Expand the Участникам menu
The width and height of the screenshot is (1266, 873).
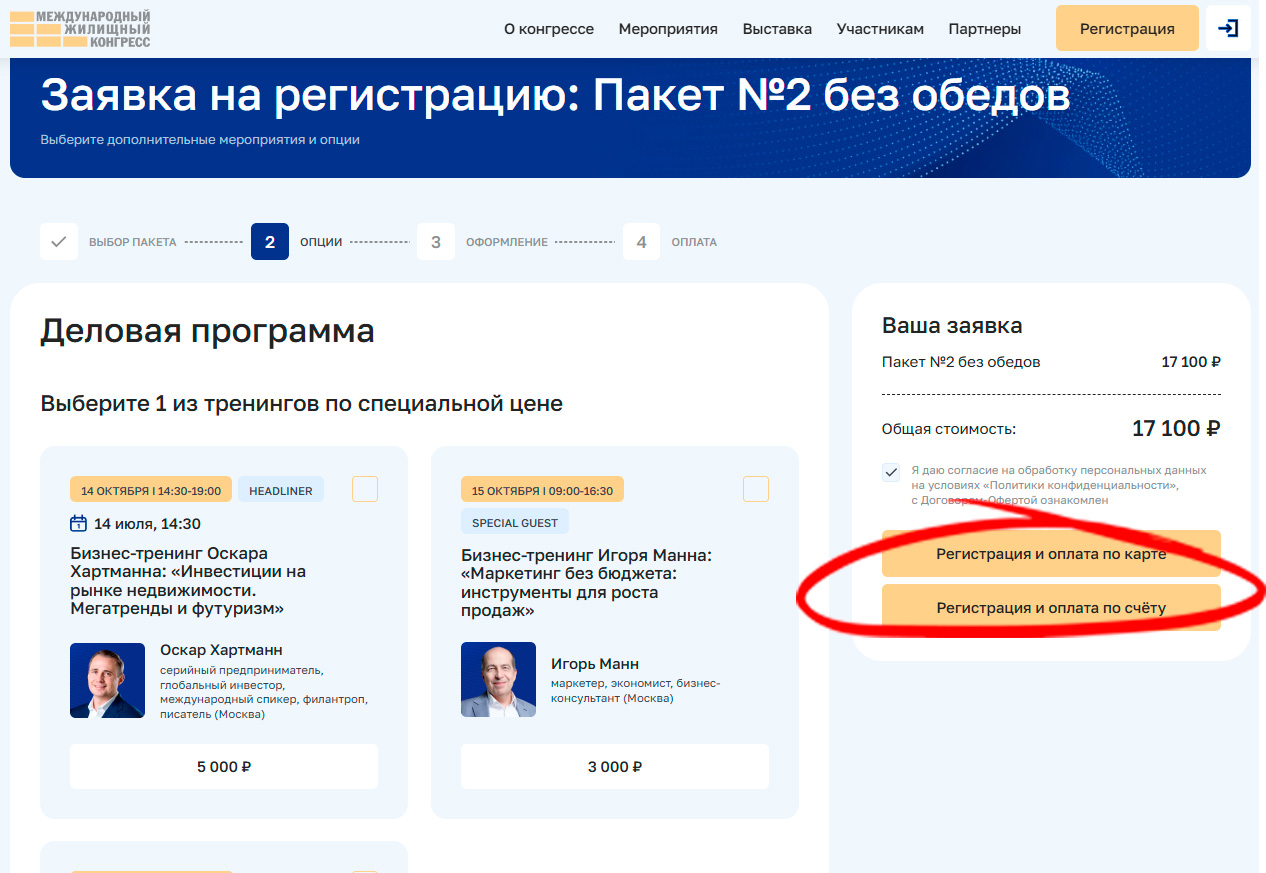[x=880, y=29]
